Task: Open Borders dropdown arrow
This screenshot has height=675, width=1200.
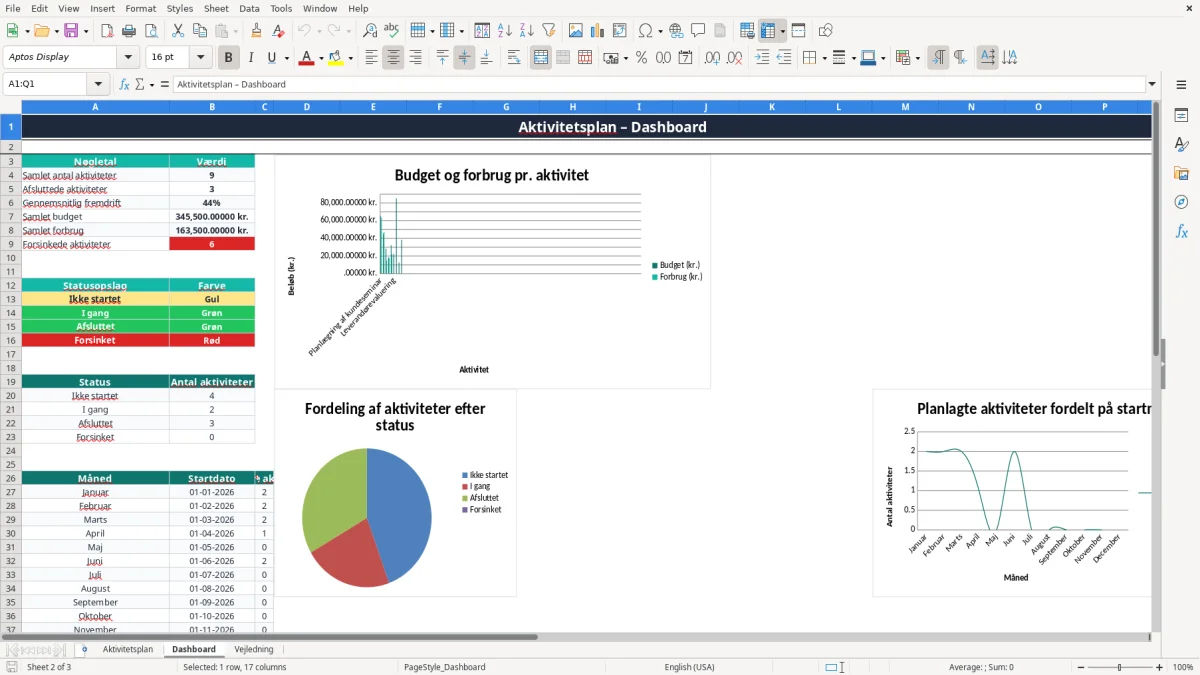Action: (x=824, y=58)
